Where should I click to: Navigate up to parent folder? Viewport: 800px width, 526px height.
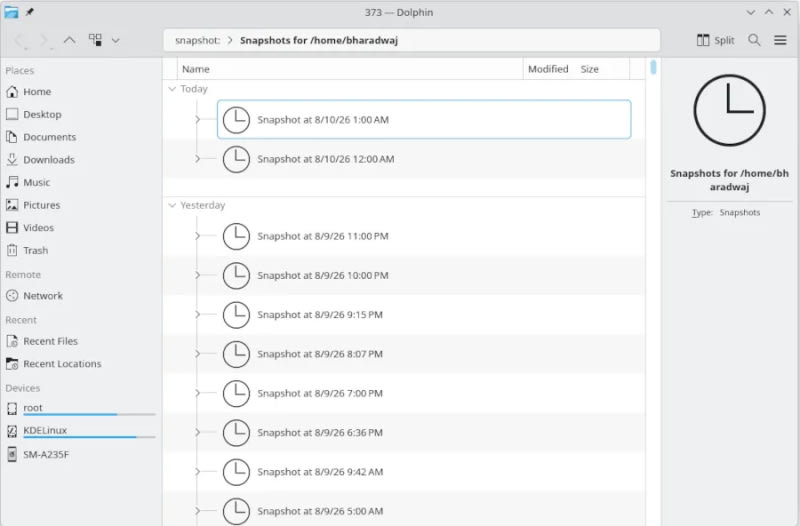pyautogui.click(x=69, y=40)
